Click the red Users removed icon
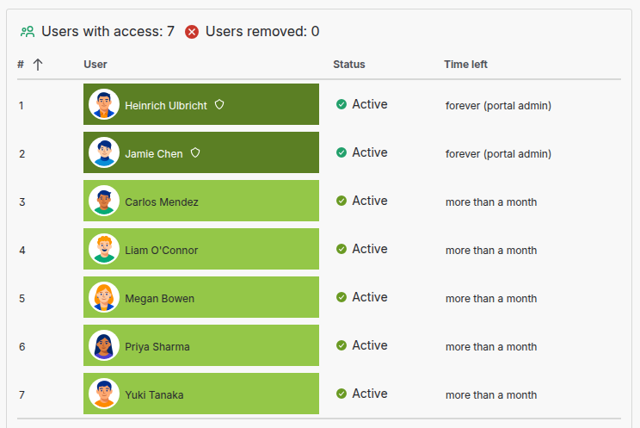640x428 pixels. coord(192,32)
